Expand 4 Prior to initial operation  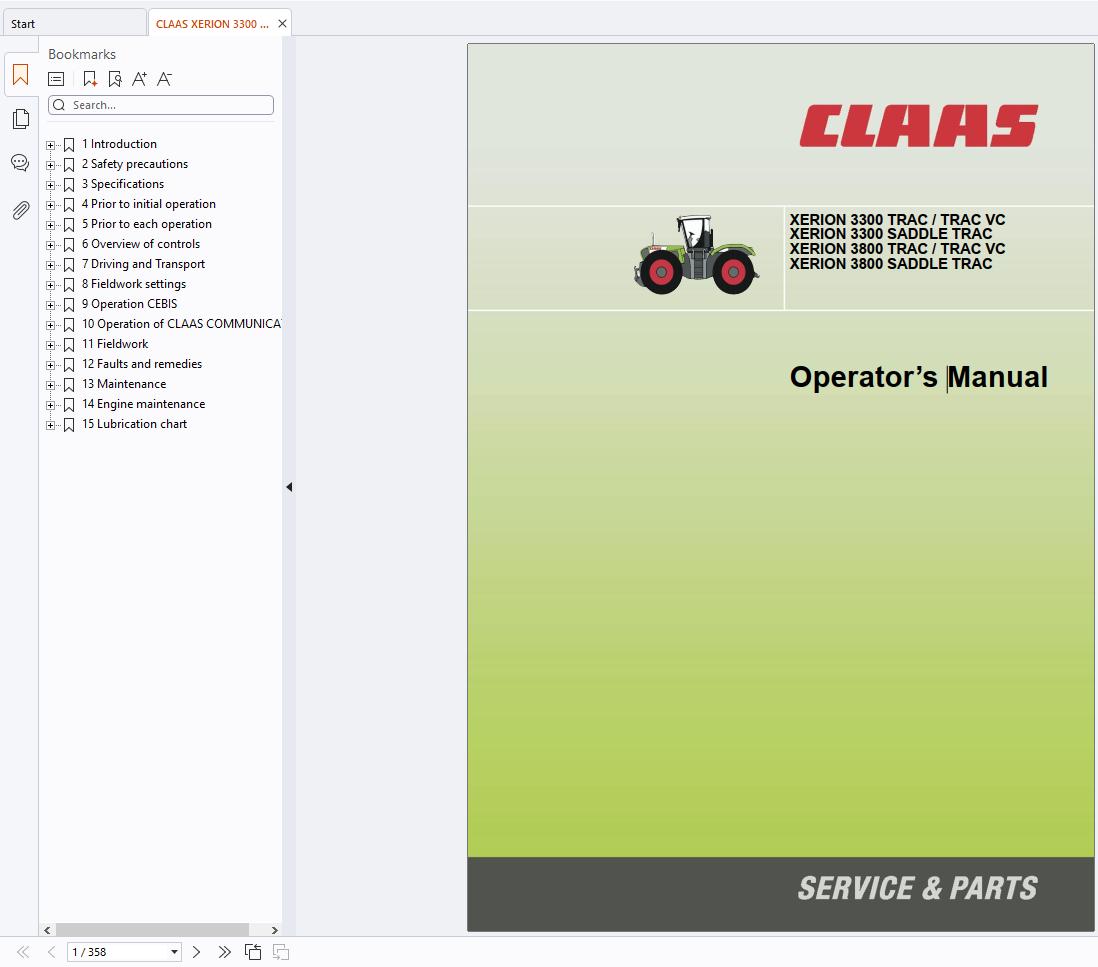[50, 205]
